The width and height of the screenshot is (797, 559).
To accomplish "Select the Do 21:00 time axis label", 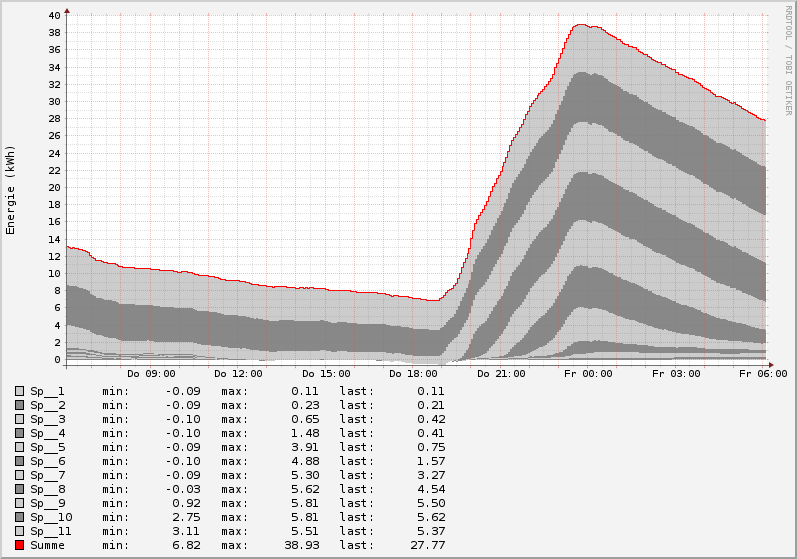I will 501,373.
